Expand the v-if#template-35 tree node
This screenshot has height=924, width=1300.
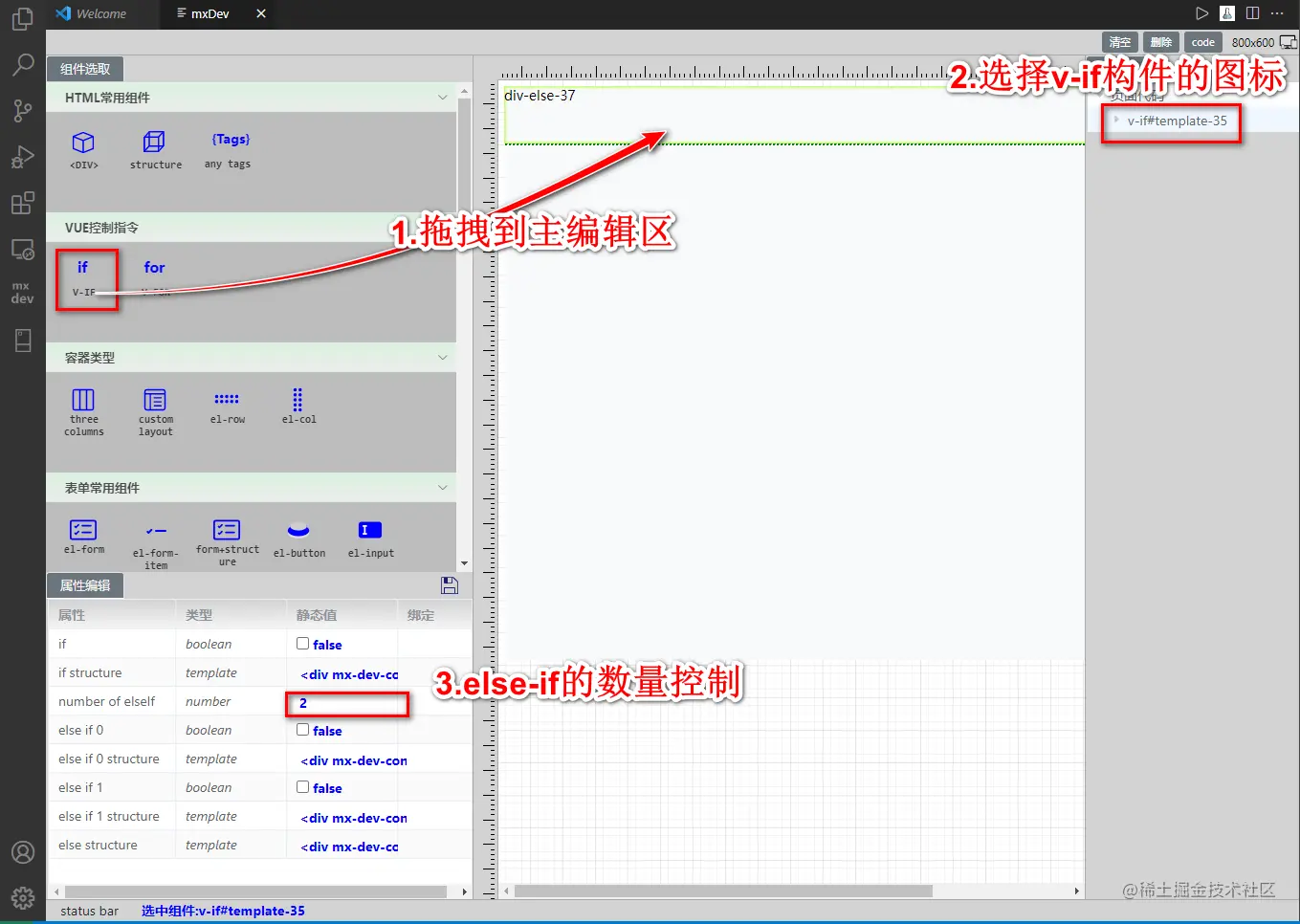(1116, 120)
